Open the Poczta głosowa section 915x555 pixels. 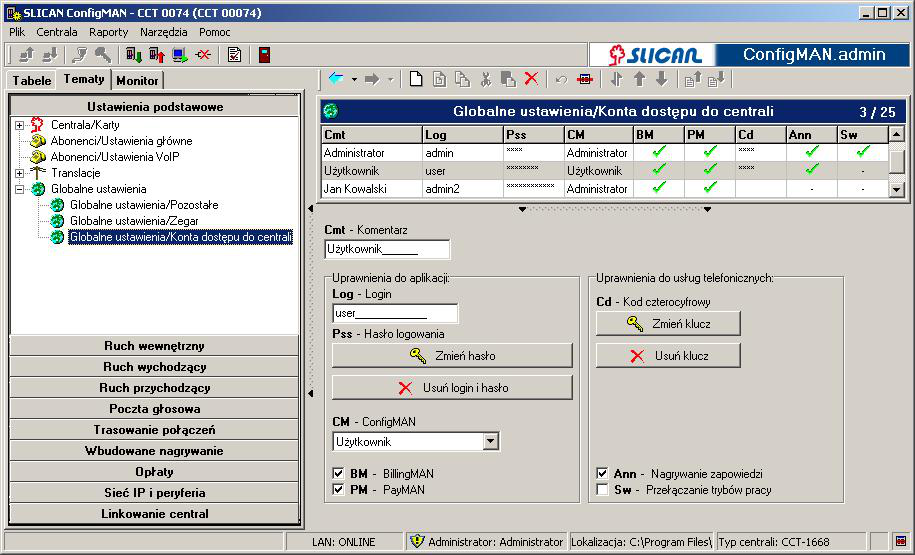tap(154, 409)
